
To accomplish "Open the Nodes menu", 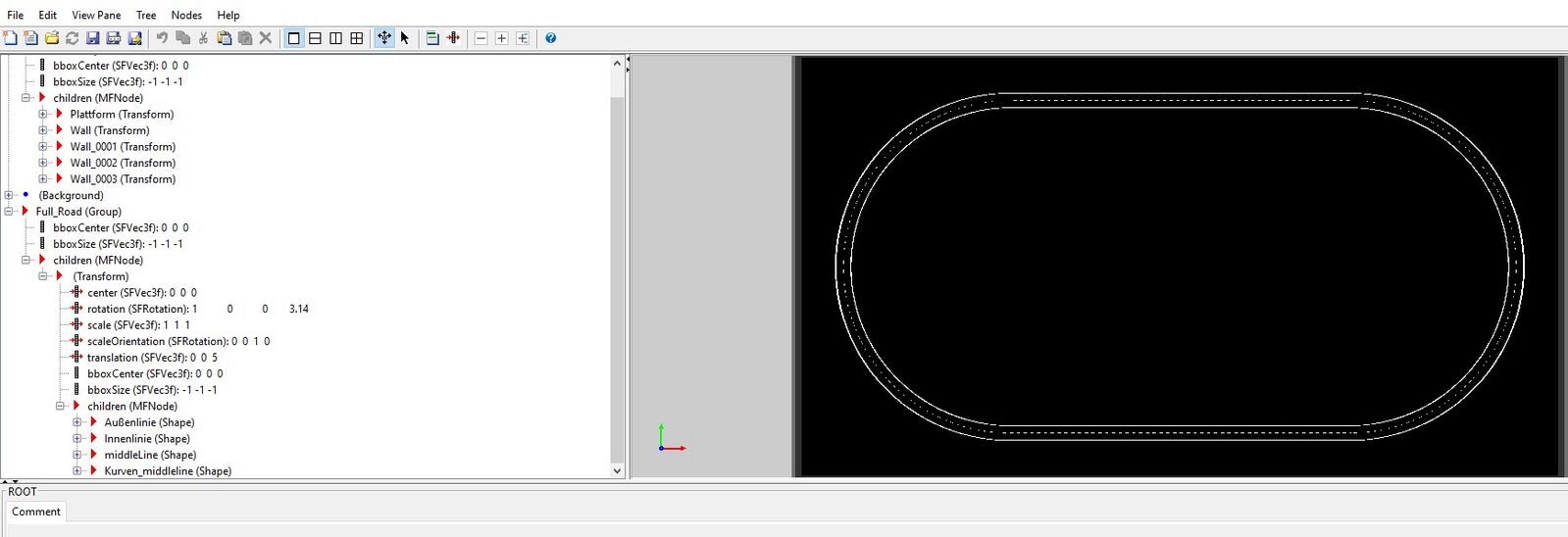I will pyautogui.click(x=186, y=15).
